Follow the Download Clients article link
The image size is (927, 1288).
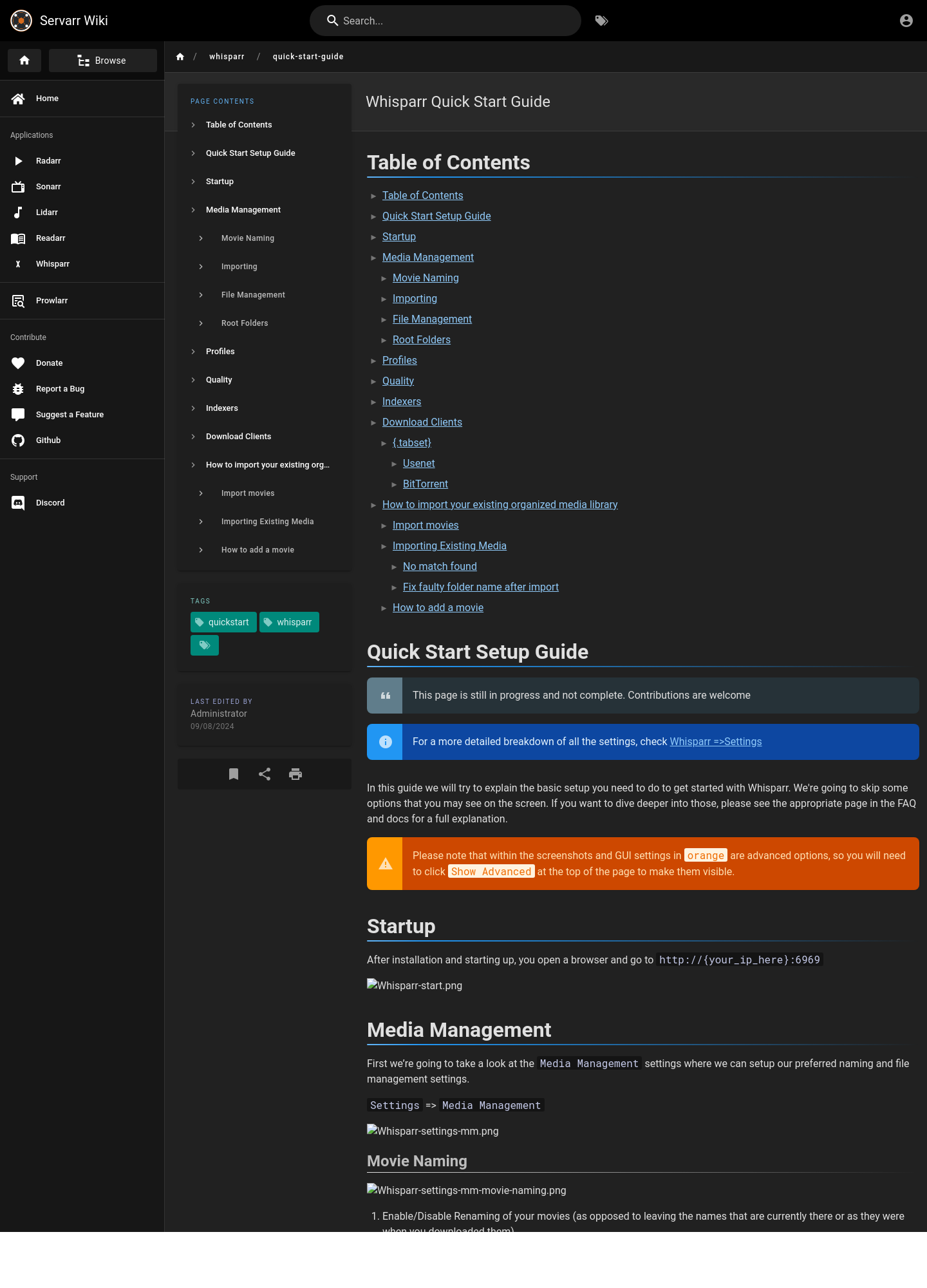[422, 422]
